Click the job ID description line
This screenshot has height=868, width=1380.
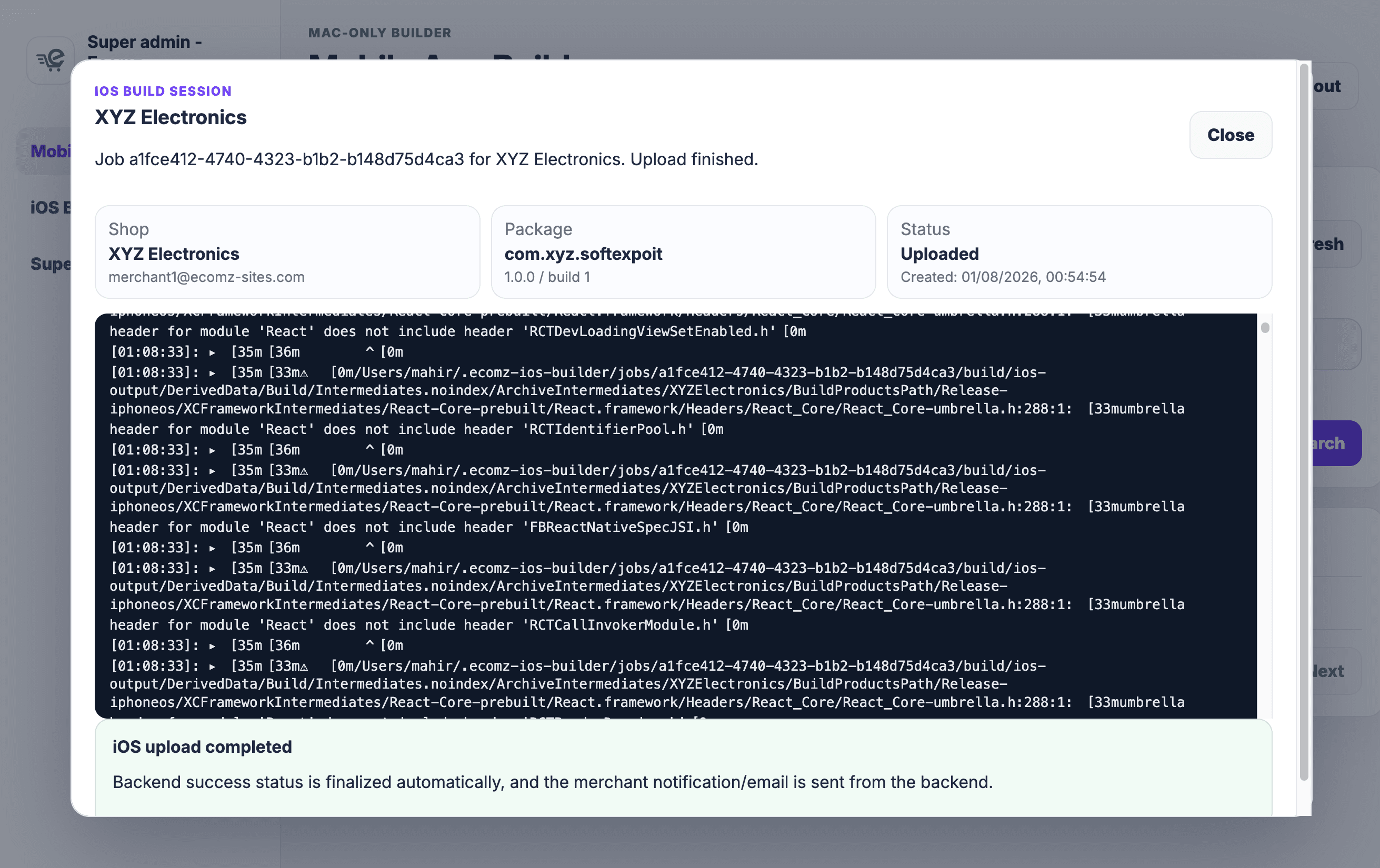coord(426,159)
